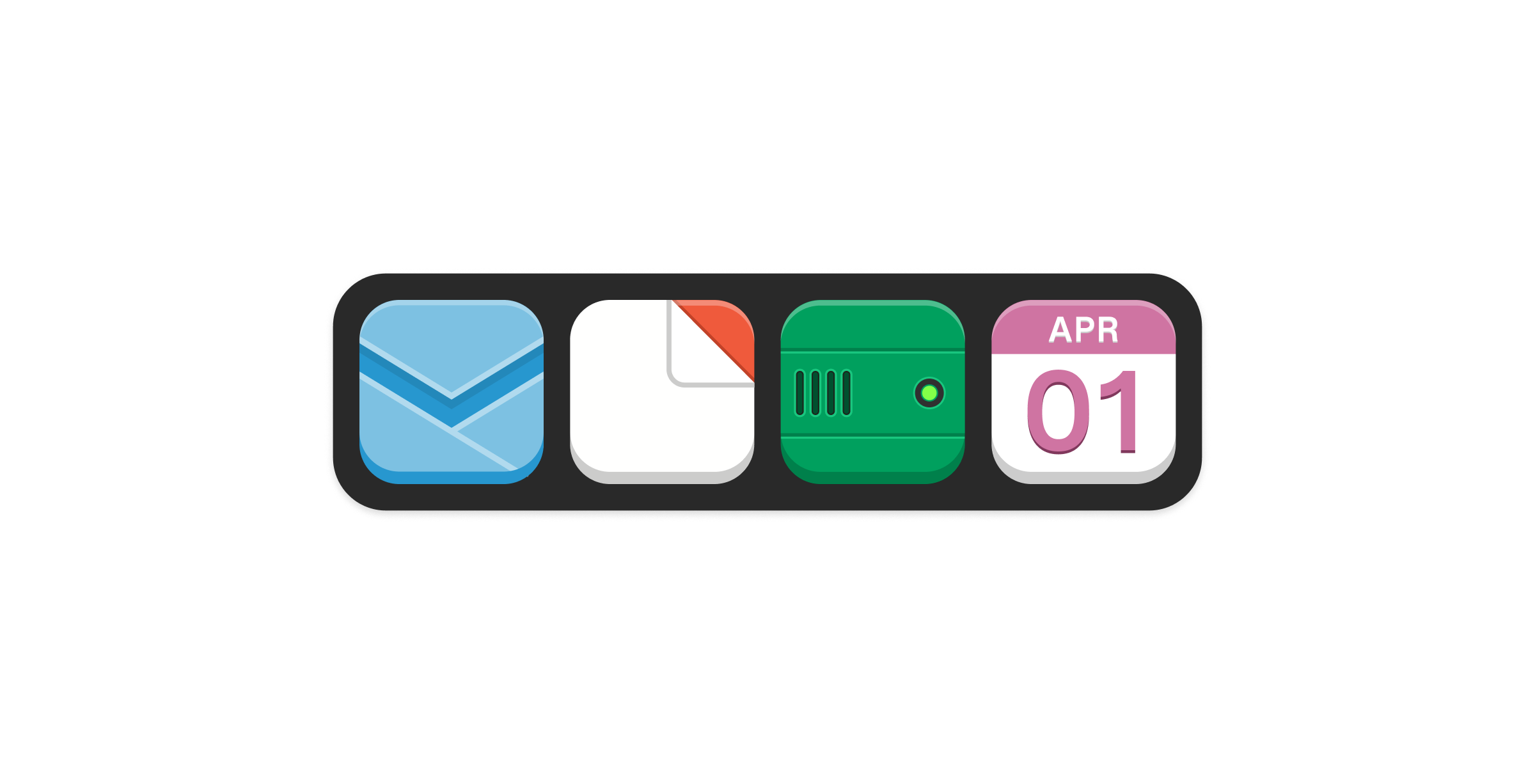Open the barcode scanner app
1535x784 pixels.
click(867, 392)
